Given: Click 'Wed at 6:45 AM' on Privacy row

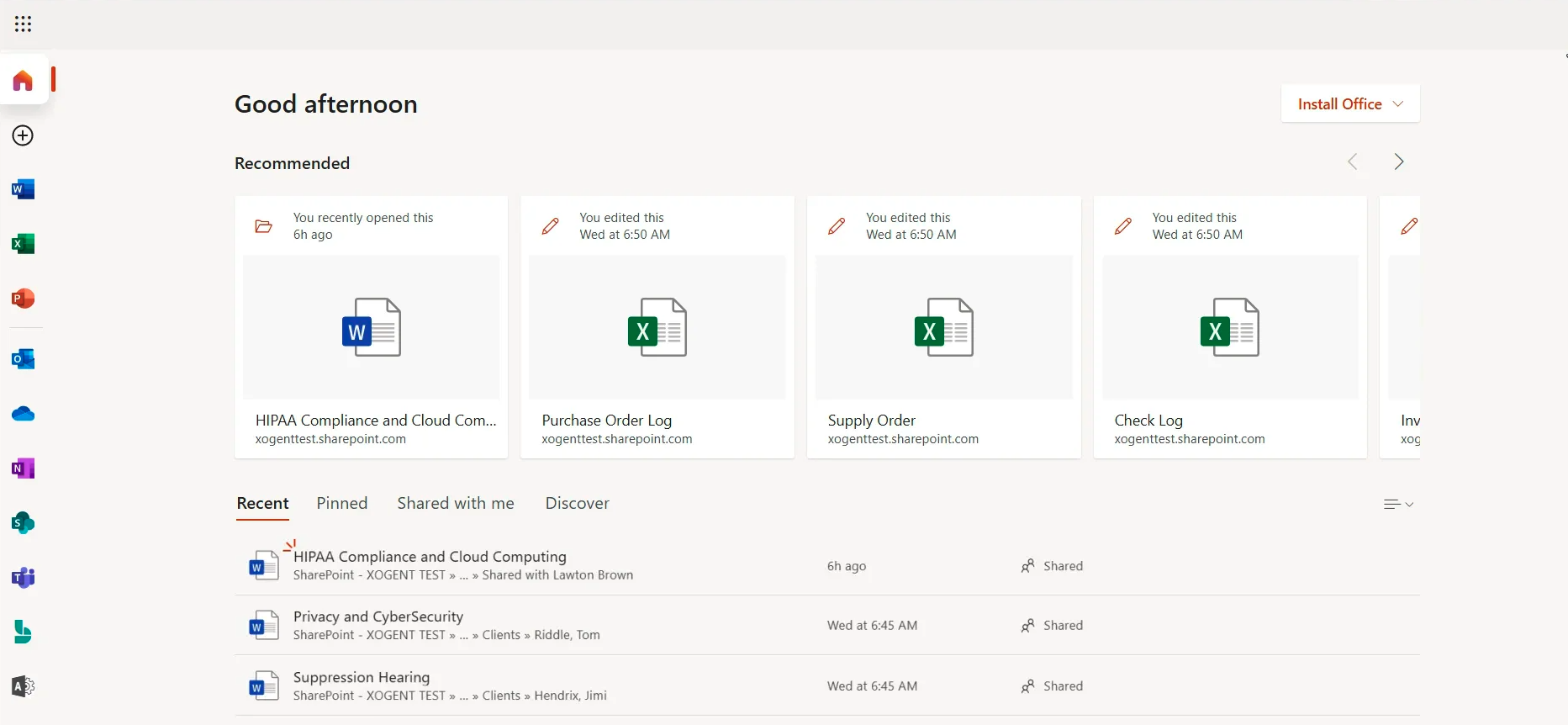Looking at the screenshot, I should (872, 626).
